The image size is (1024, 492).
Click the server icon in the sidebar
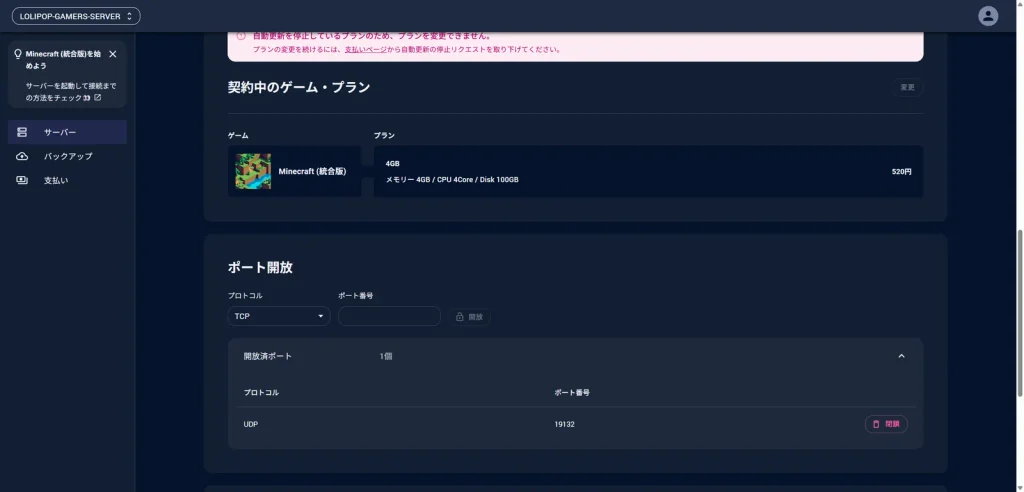click(22, 132)
